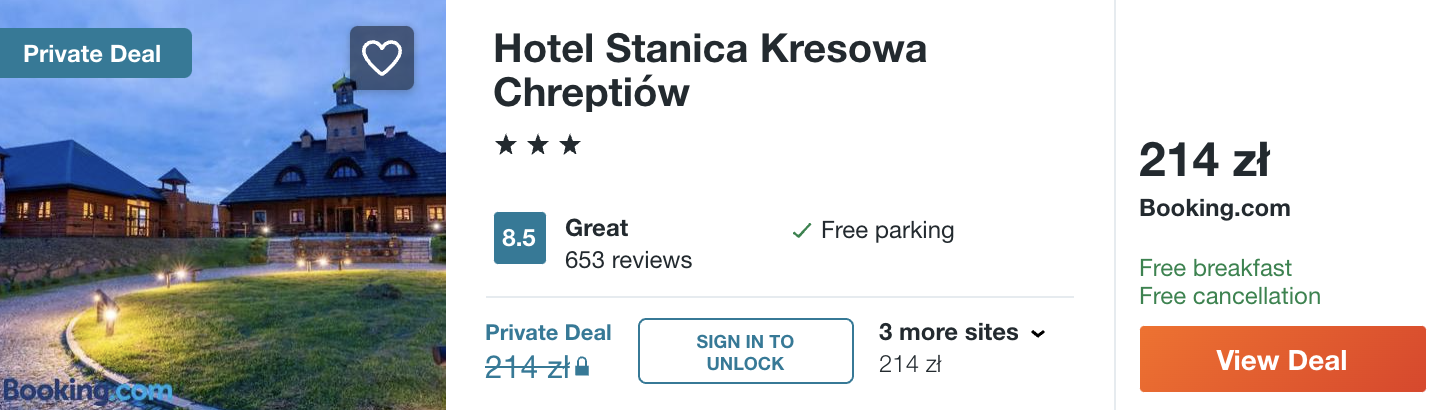
Task: Click the crossed-out 214 zł private price
Action: pos(528,367)
